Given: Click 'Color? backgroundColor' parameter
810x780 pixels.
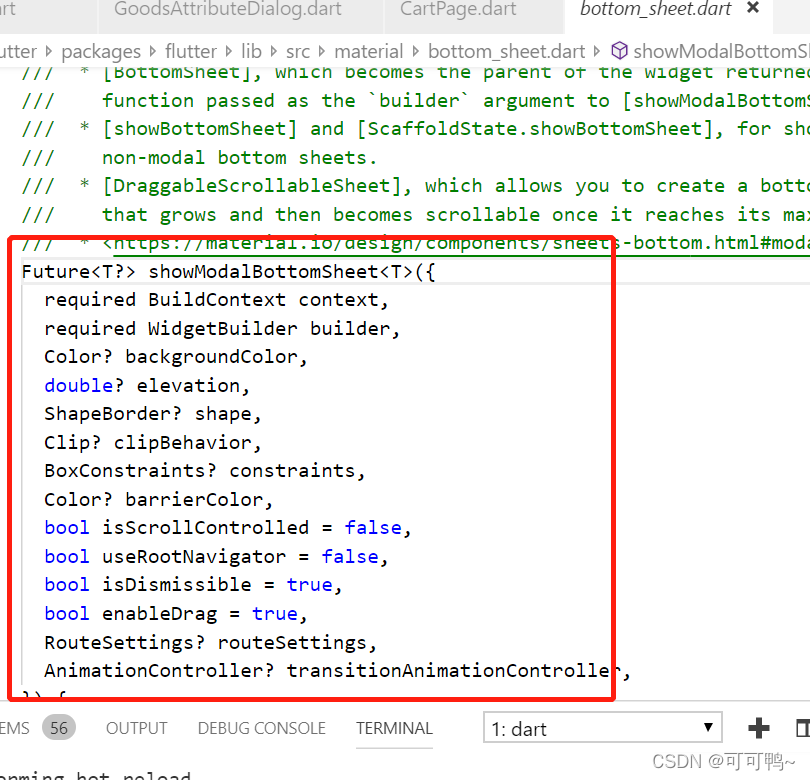Looking at the screenshot, I should pyautogui.click(x=176, y=357).
